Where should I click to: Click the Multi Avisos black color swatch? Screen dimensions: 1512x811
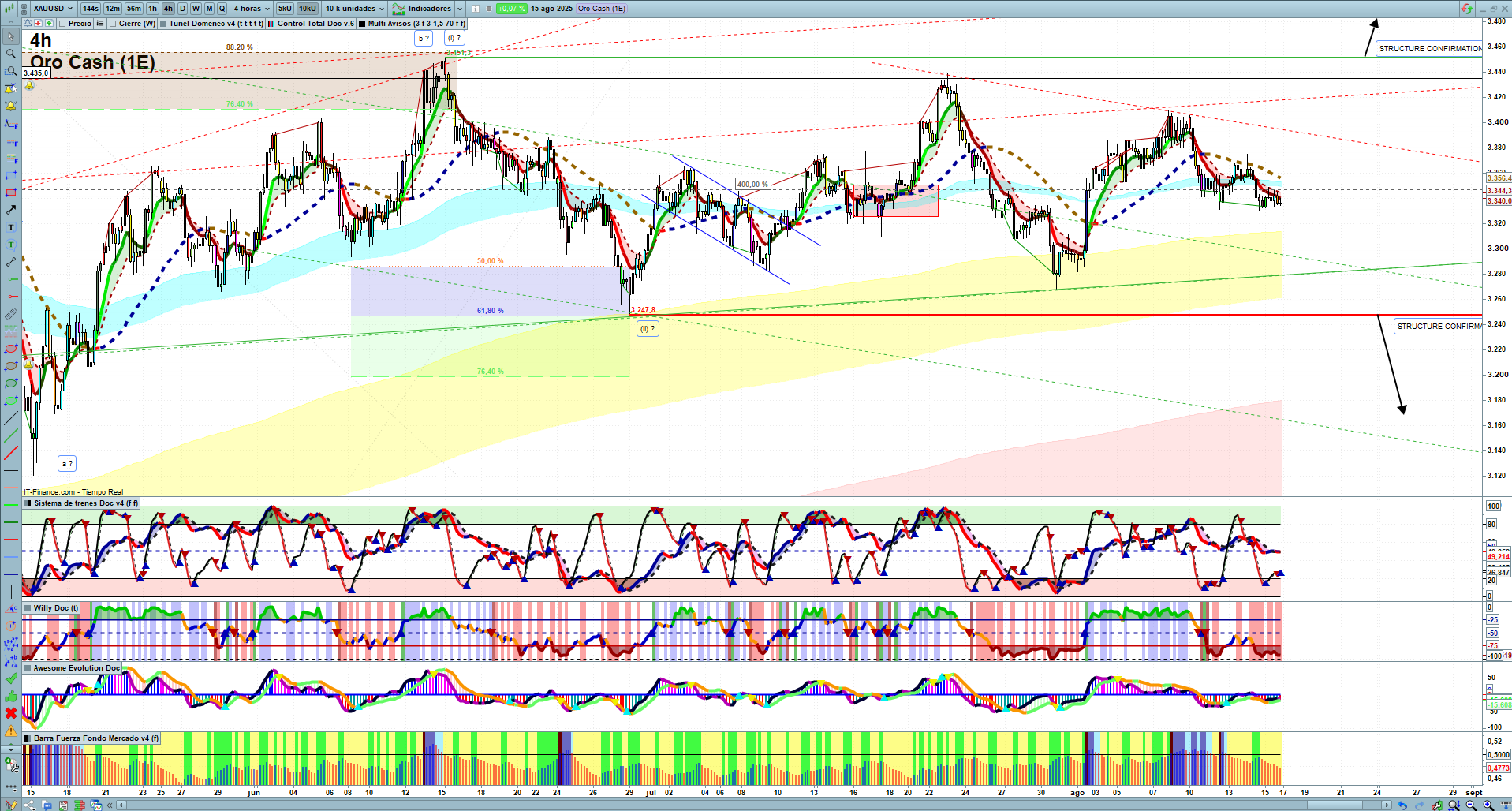point(362,24)
